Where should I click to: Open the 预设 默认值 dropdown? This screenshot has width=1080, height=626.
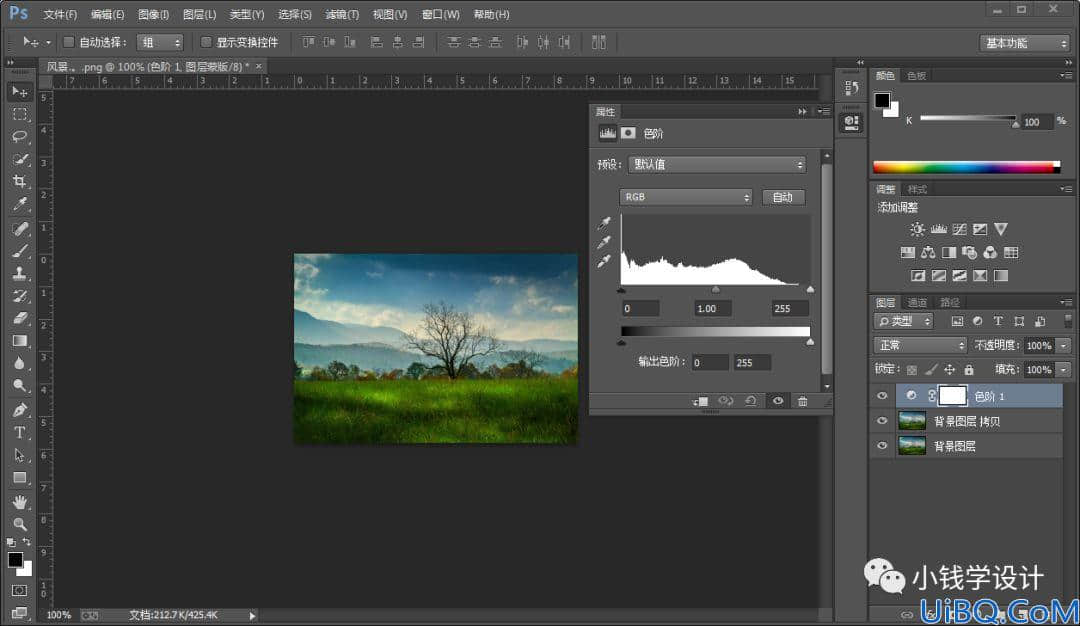[717, 165]
